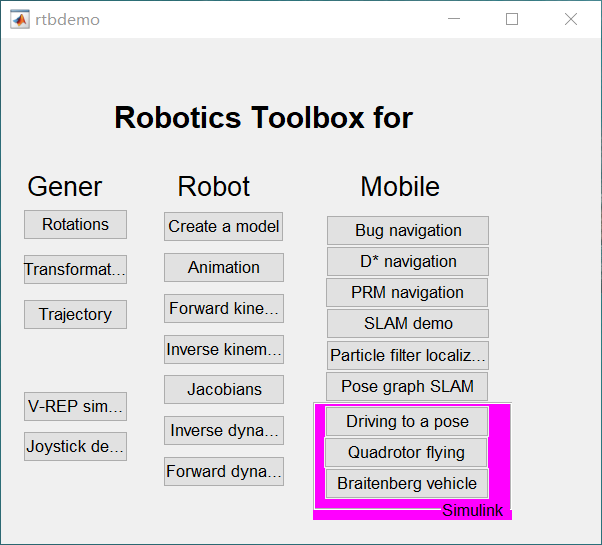Click the rtbdemo window title text
Screen dimensions: 602x545
(x=67, y=20)
